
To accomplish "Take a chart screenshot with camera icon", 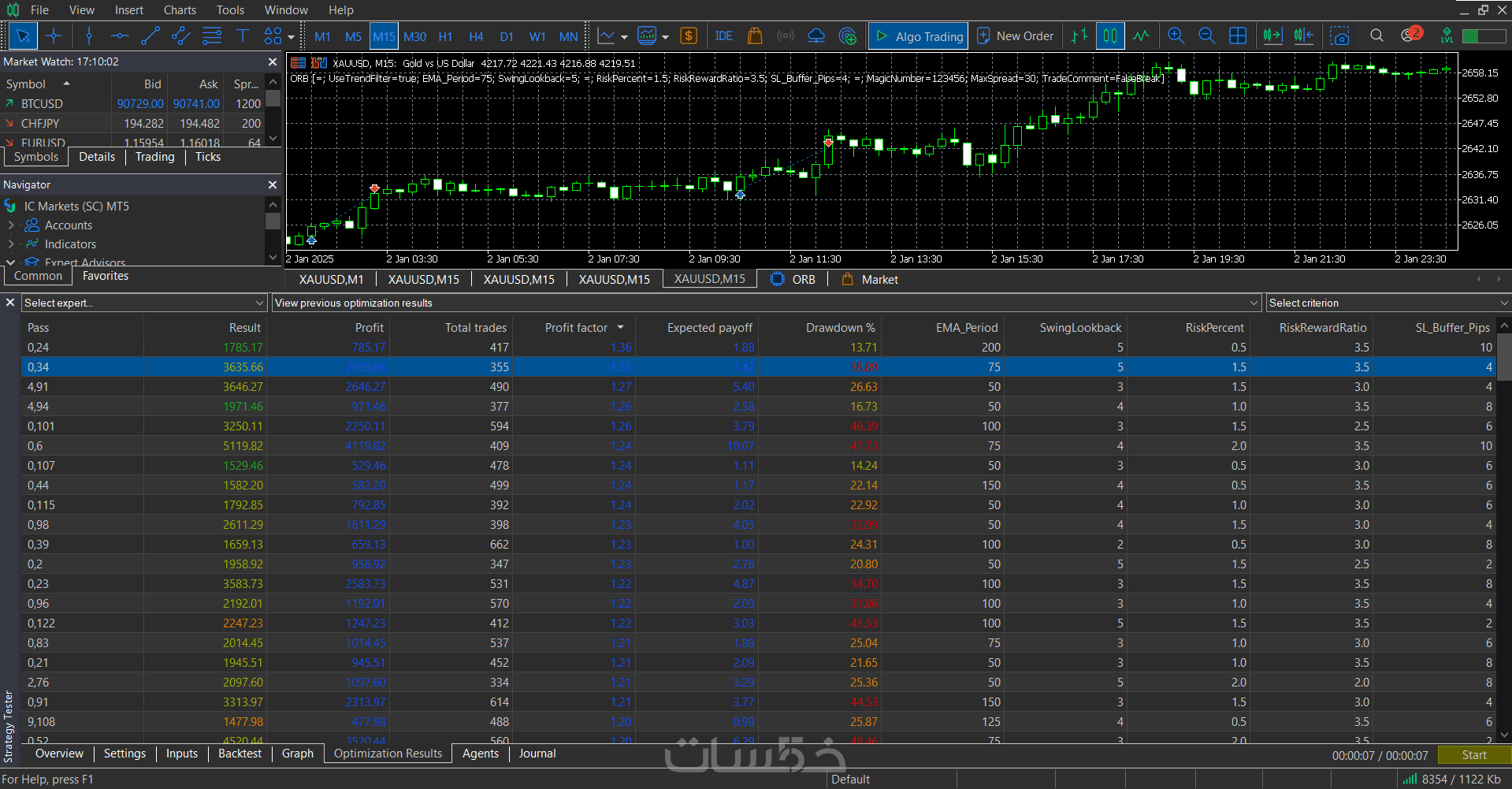I will click(1339, 36).
